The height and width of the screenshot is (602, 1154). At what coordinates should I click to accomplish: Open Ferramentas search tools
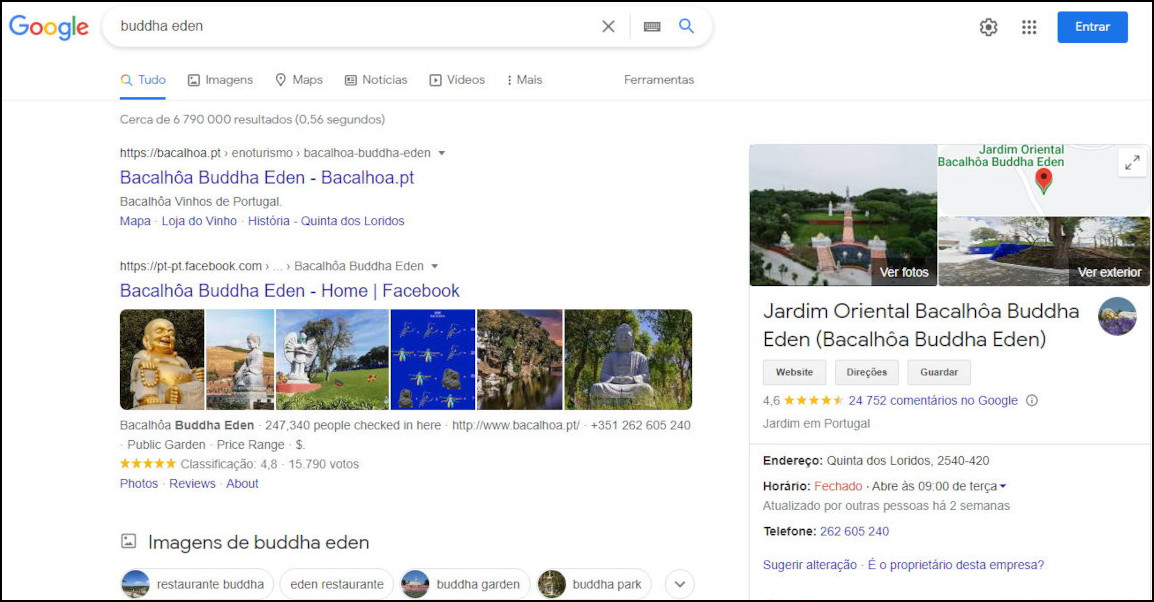[659, 80]
